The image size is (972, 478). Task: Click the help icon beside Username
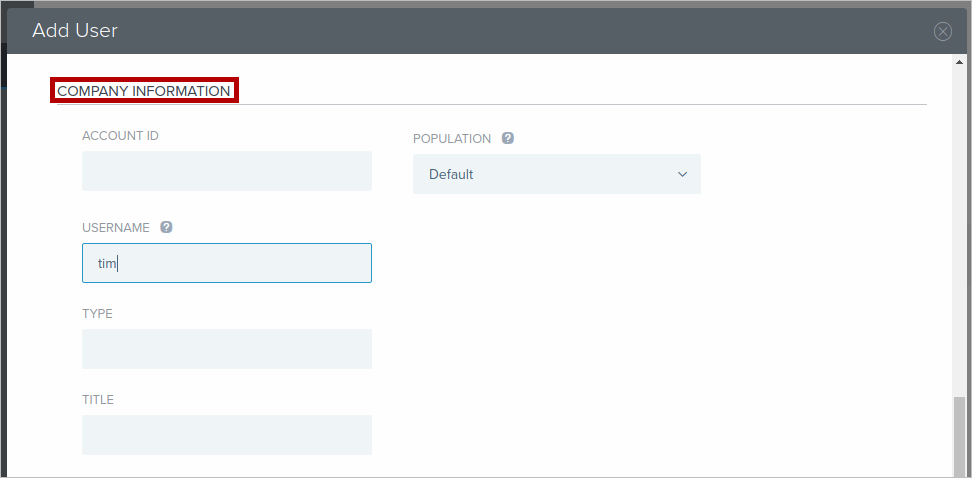click(x=166, y=227)
